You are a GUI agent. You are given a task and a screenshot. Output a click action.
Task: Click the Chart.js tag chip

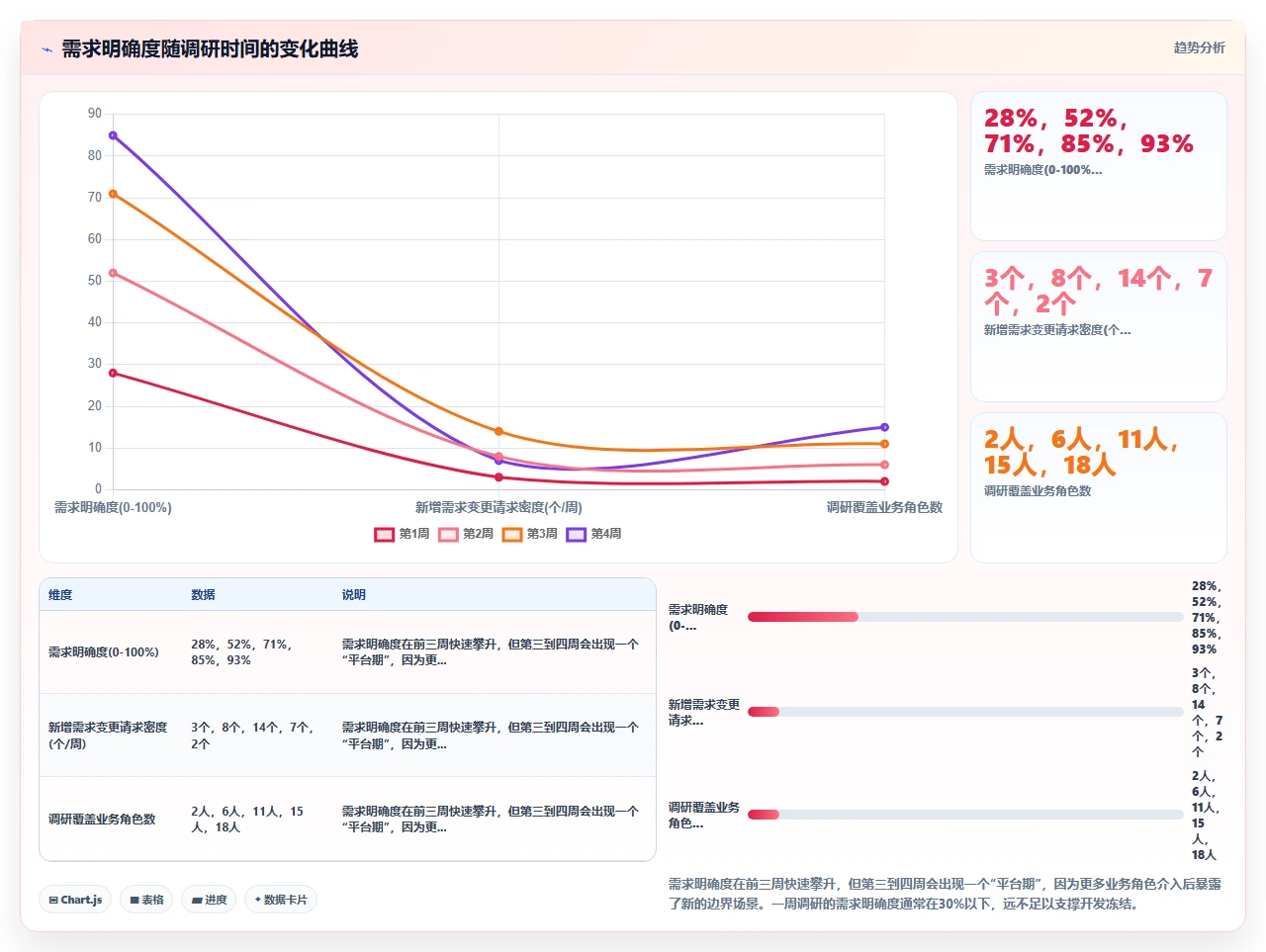pos(75,900)
